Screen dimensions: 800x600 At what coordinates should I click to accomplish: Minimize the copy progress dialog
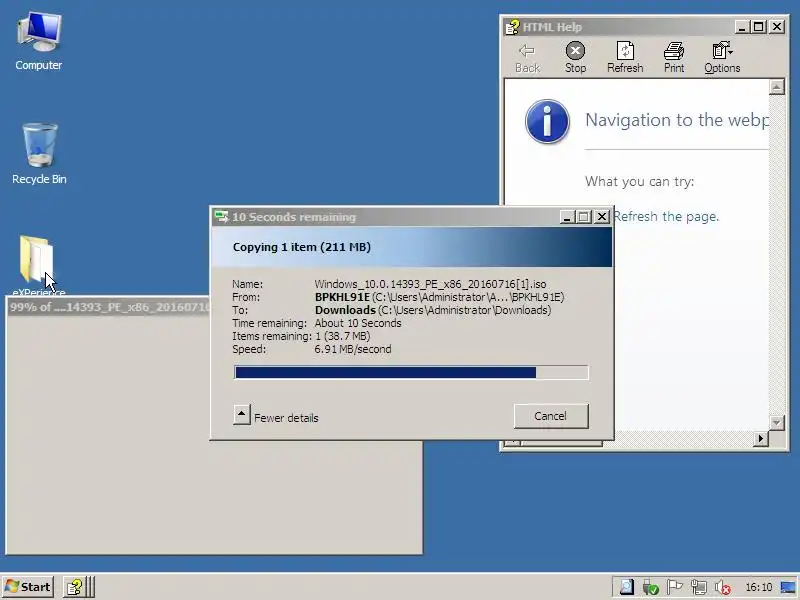[x=567, y=217]
